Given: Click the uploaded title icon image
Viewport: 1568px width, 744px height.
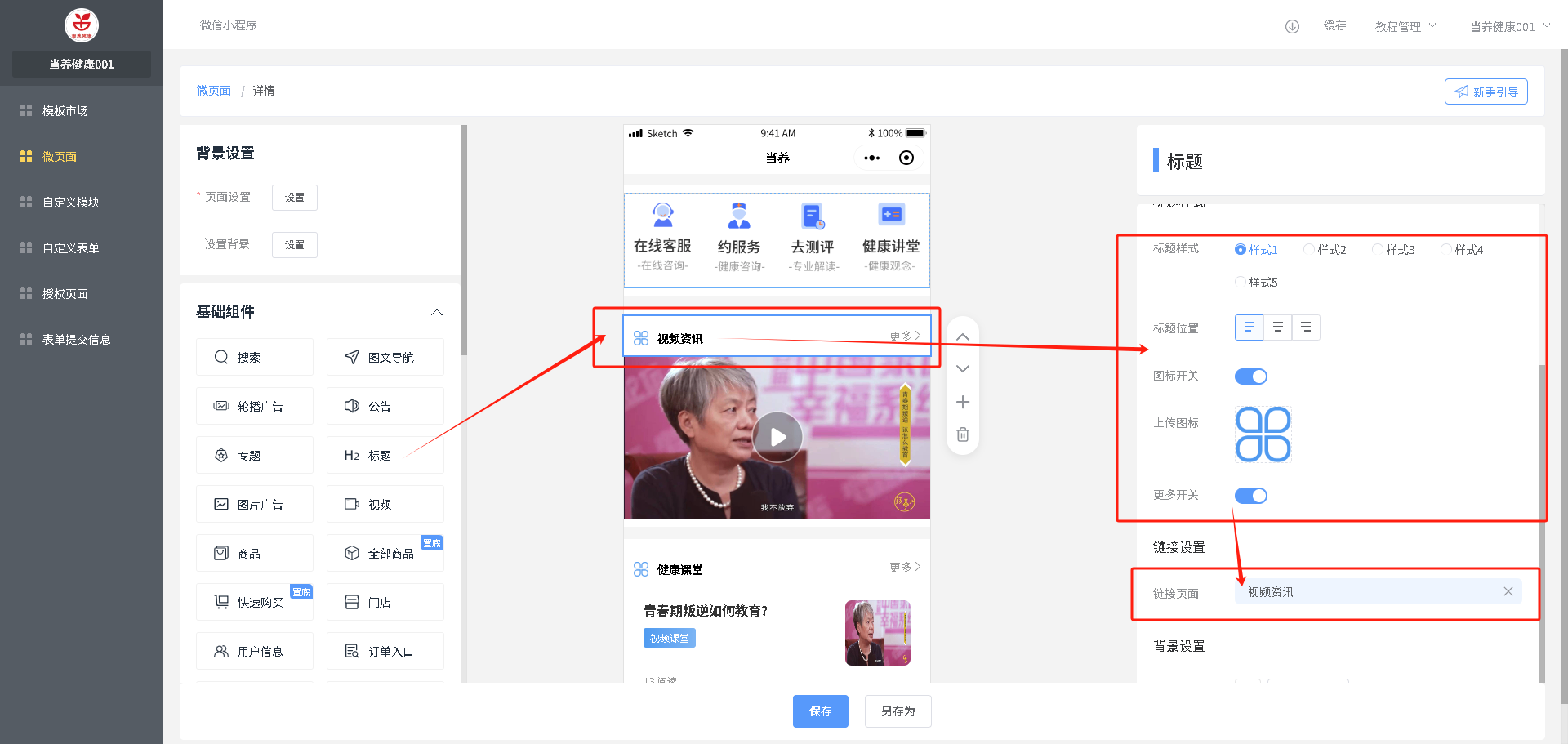Looking at the screenshot, I should tap(1263, 434).
